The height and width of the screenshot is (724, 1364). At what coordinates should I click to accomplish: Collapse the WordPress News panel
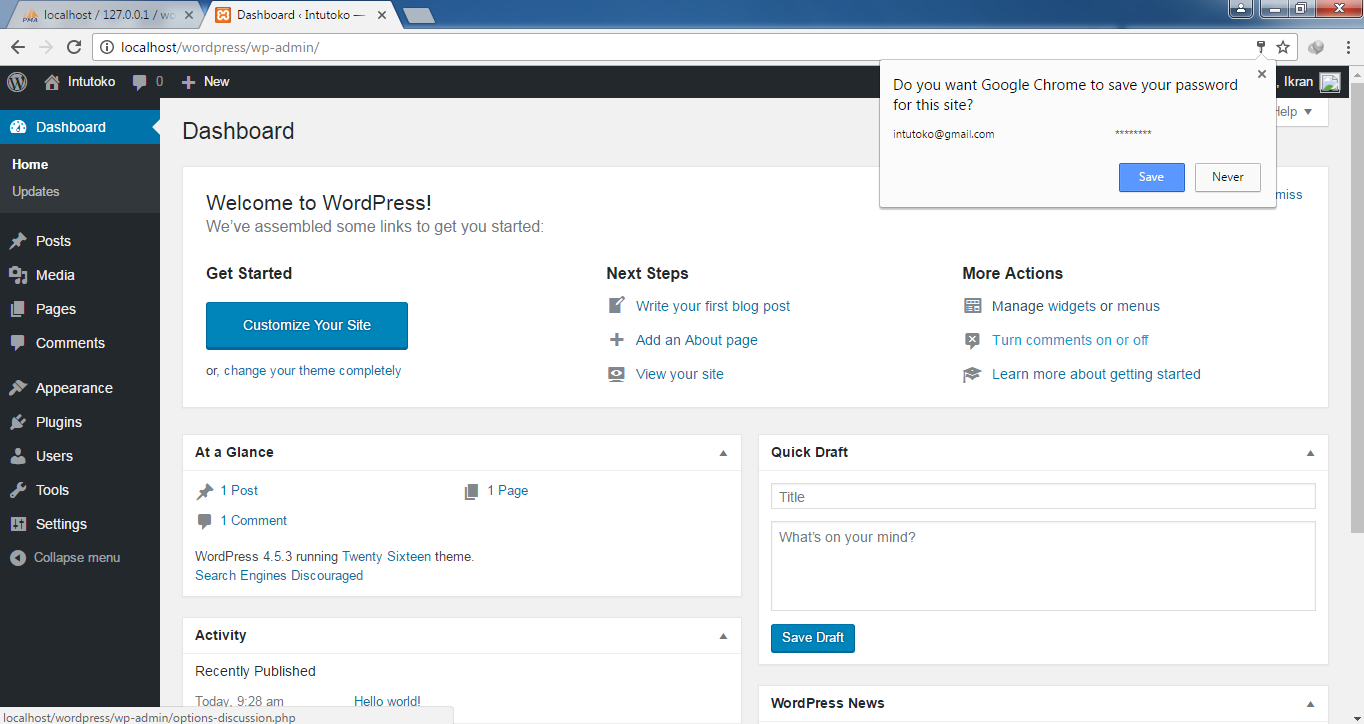pyautogui.click(x=1310, y=704)
